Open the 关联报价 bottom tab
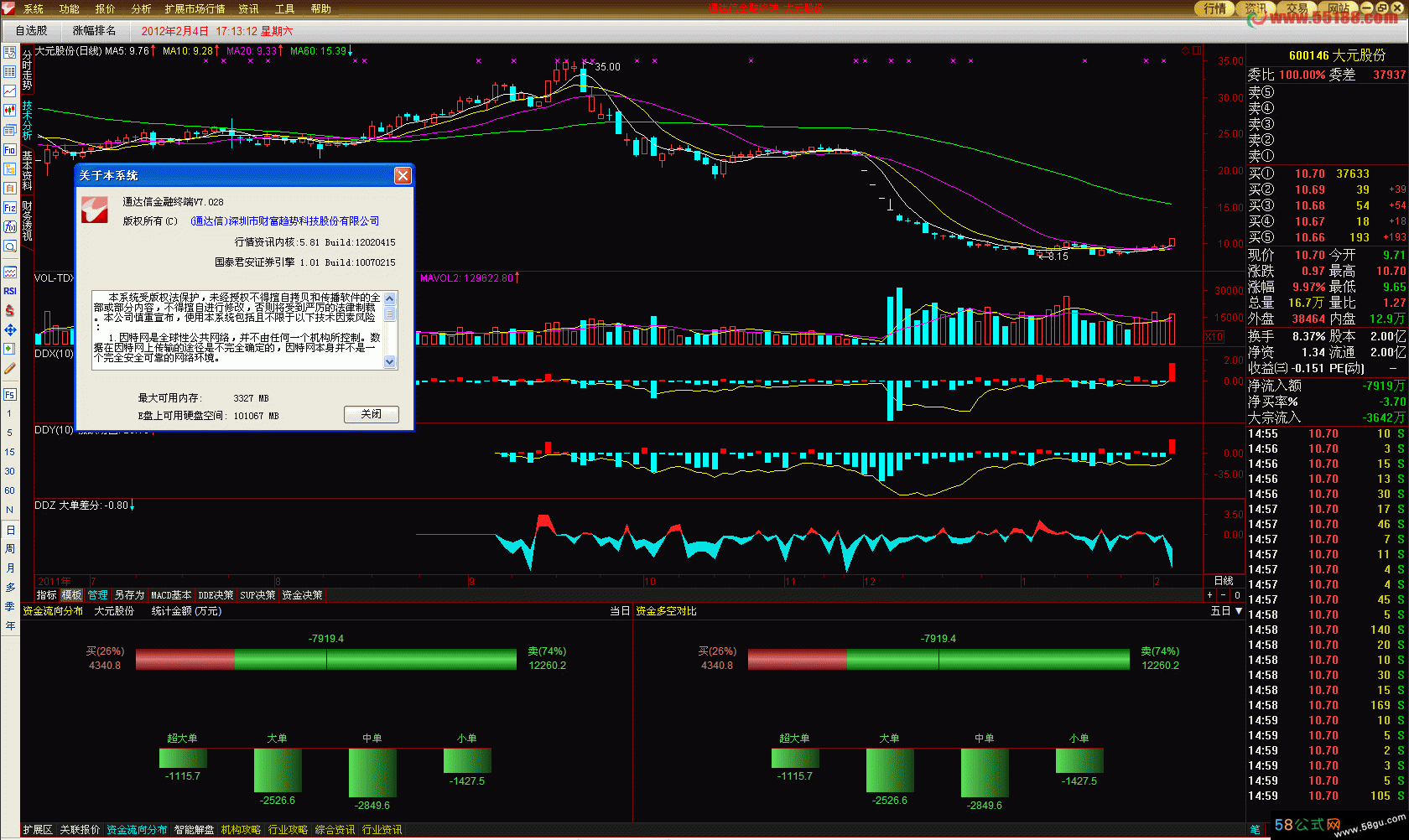The image size is (1409, 840). (x=80, y=830)
